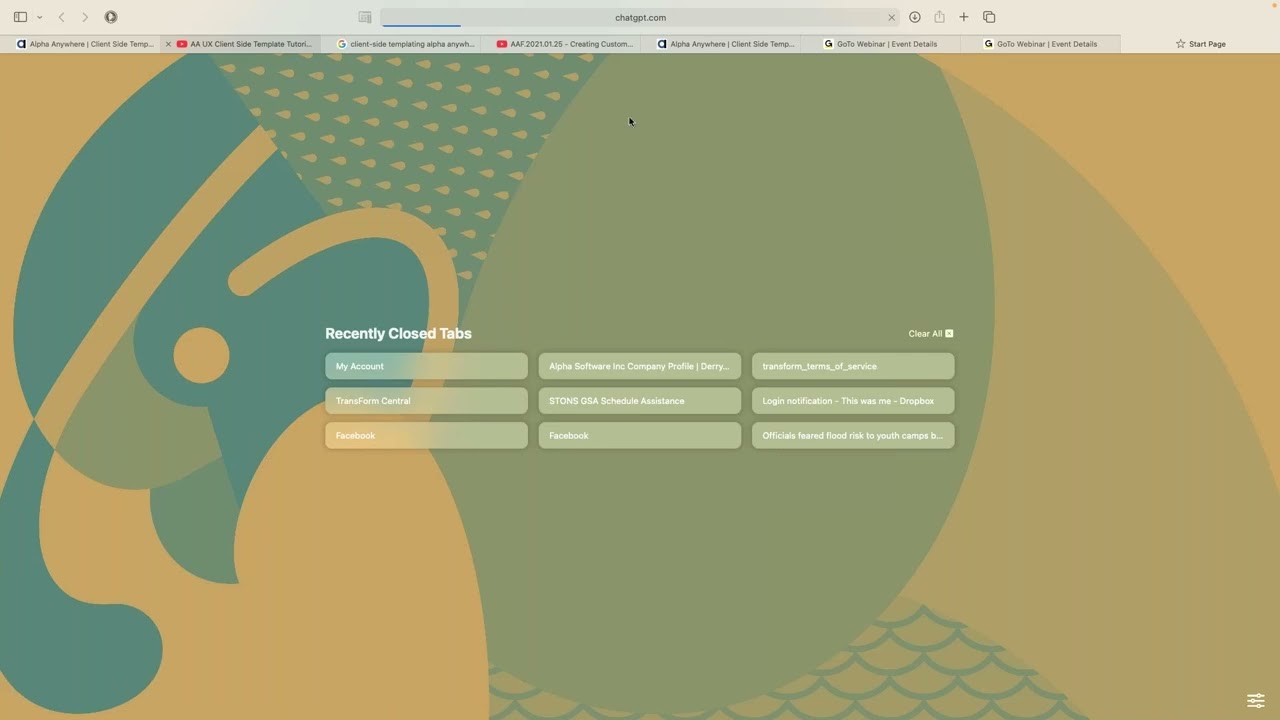Open the privacy extension icon in toolbar

[x=111, y=17]
